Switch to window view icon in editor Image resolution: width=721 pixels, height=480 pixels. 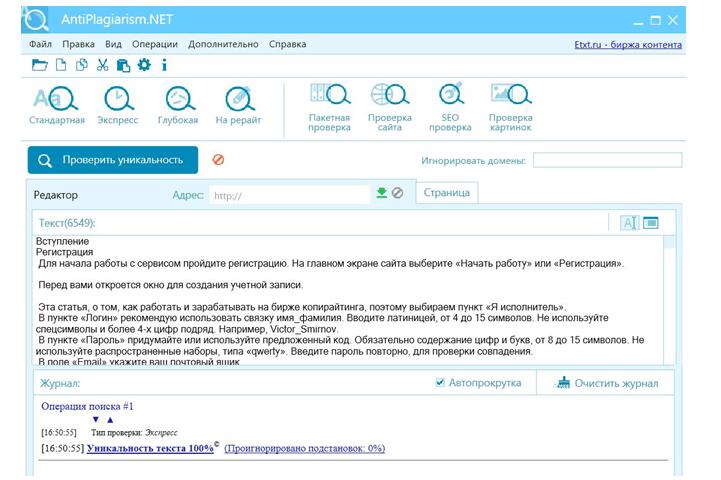tap(651, 223)
